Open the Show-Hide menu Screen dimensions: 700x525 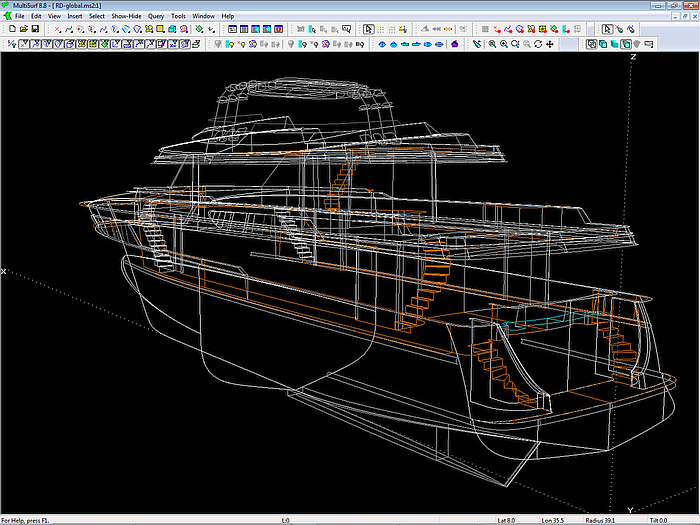[125, 17]
